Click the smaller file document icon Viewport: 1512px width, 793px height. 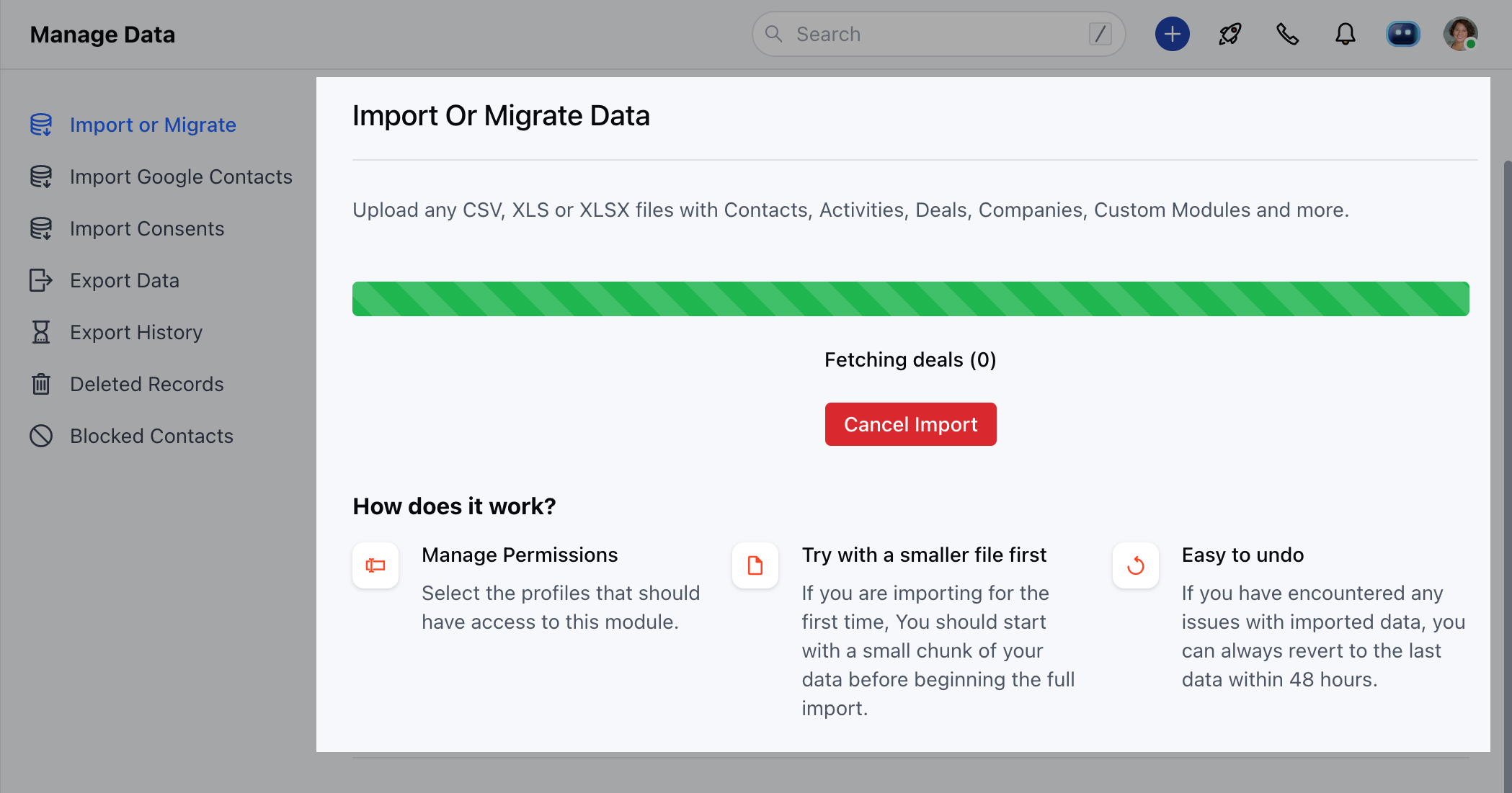click(755, 565)
